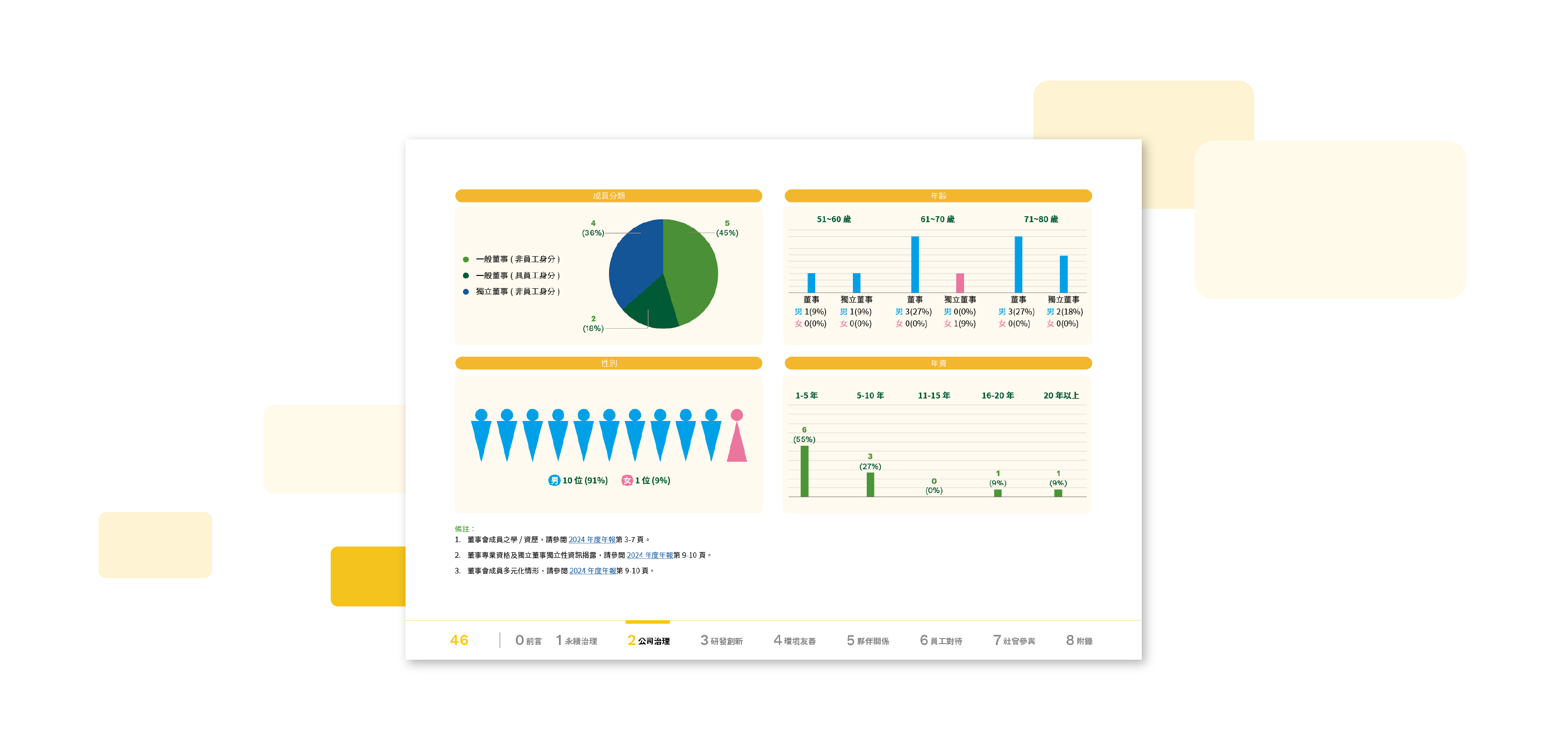Click the blue 男 badge icon
The width and height of the screenshot is (1568, 729).
pyautogui.click(x=554, y=481)
